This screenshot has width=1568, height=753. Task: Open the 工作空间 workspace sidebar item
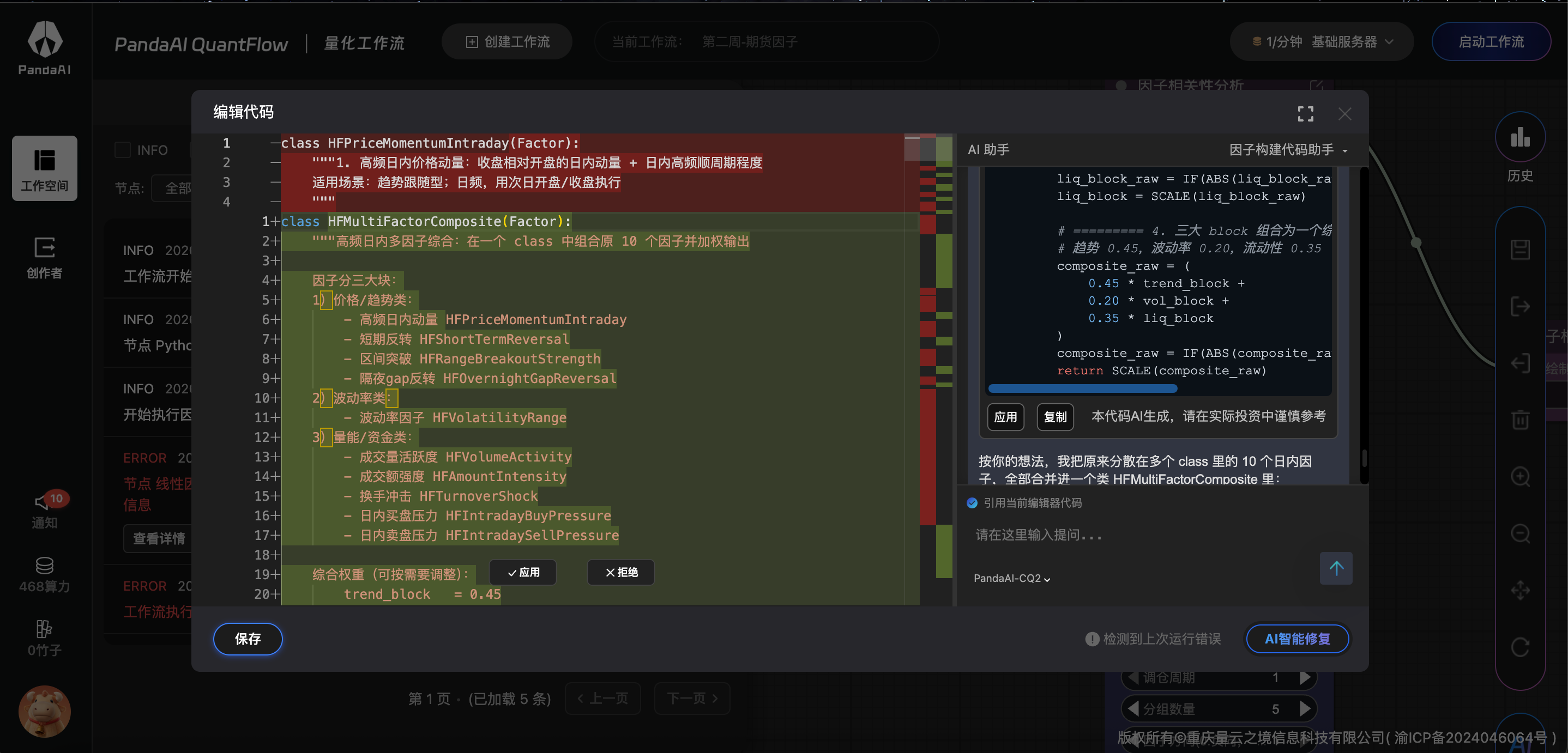pyautogui.click(x=45, y=168)
